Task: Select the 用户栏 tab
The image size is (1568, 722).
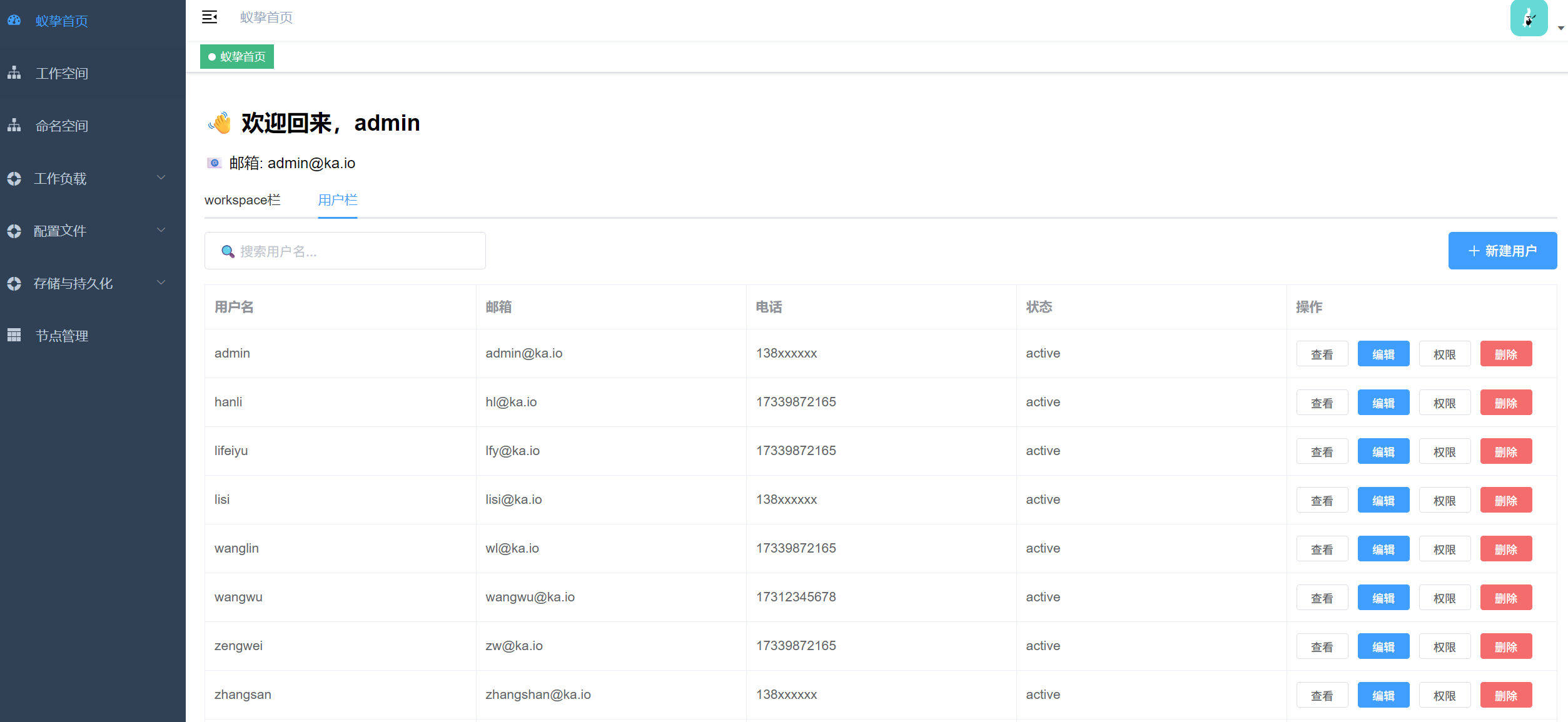Action: (337, 200)
